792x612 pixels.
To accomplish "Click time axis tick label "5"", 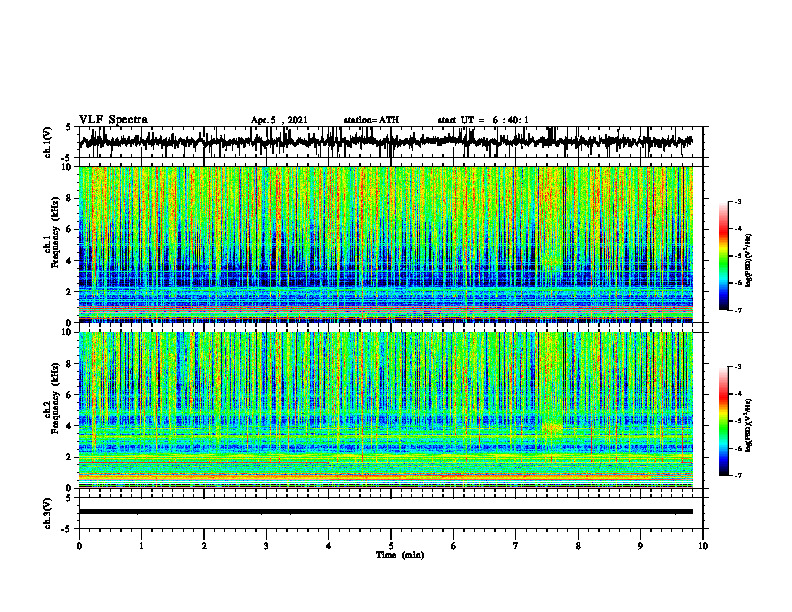I will point(391,546).
